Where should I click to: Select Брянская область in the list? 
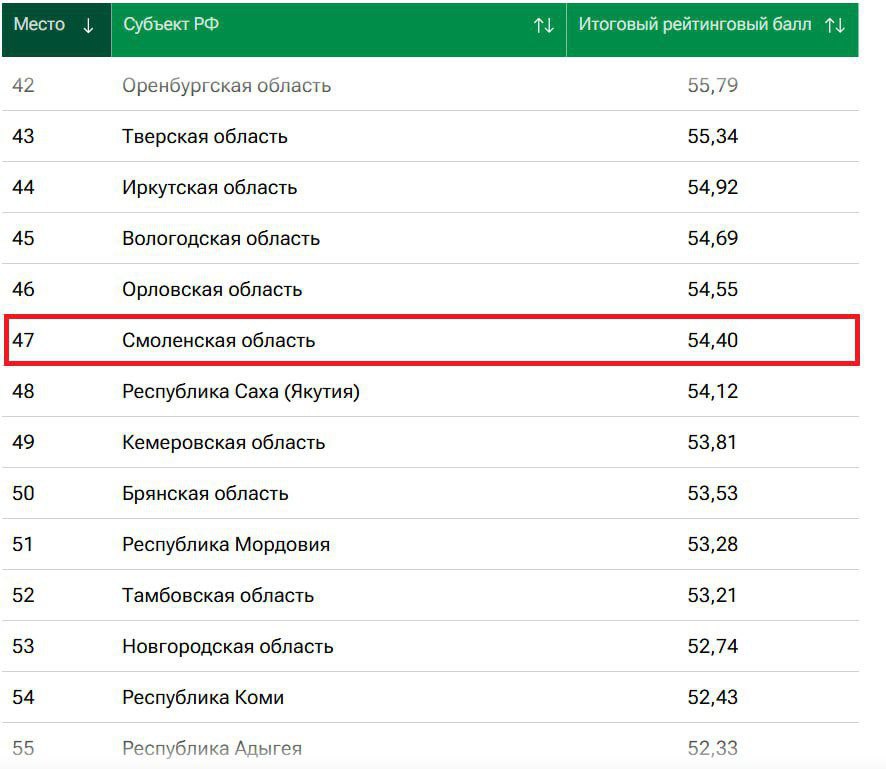[205, 494]
